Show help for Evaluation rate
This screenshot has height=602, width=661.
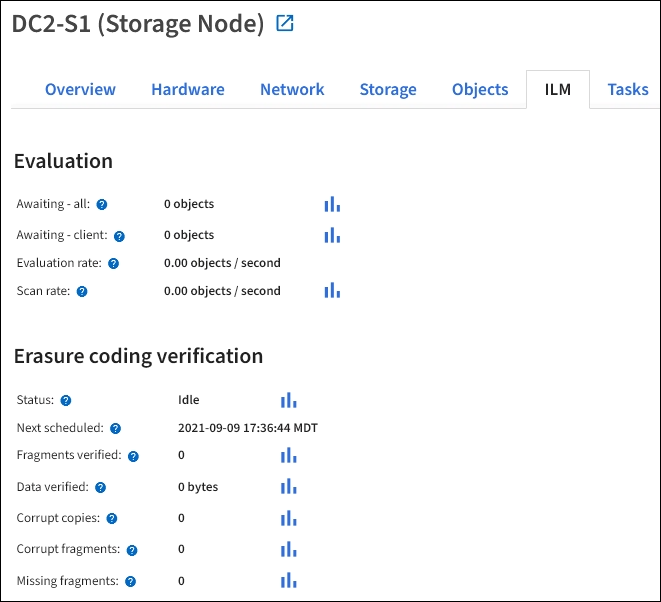[113, 264]
